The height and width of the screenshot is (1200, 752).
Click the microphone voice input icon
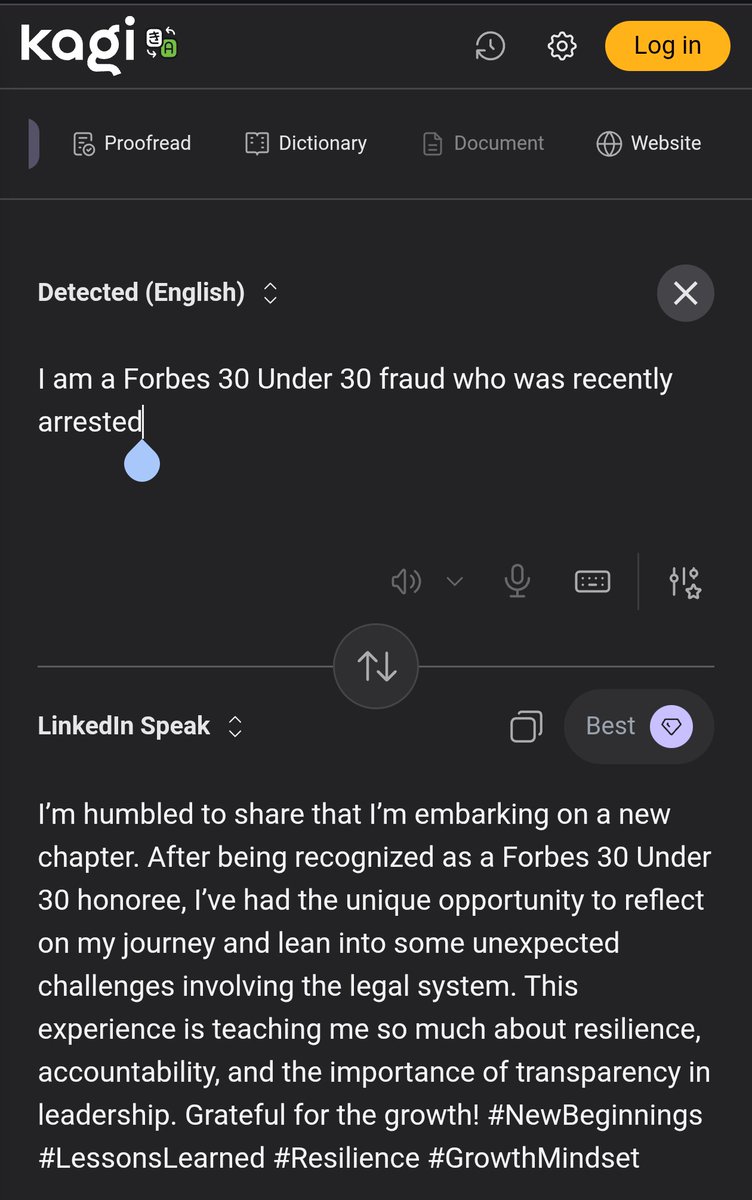pos(517,580)
